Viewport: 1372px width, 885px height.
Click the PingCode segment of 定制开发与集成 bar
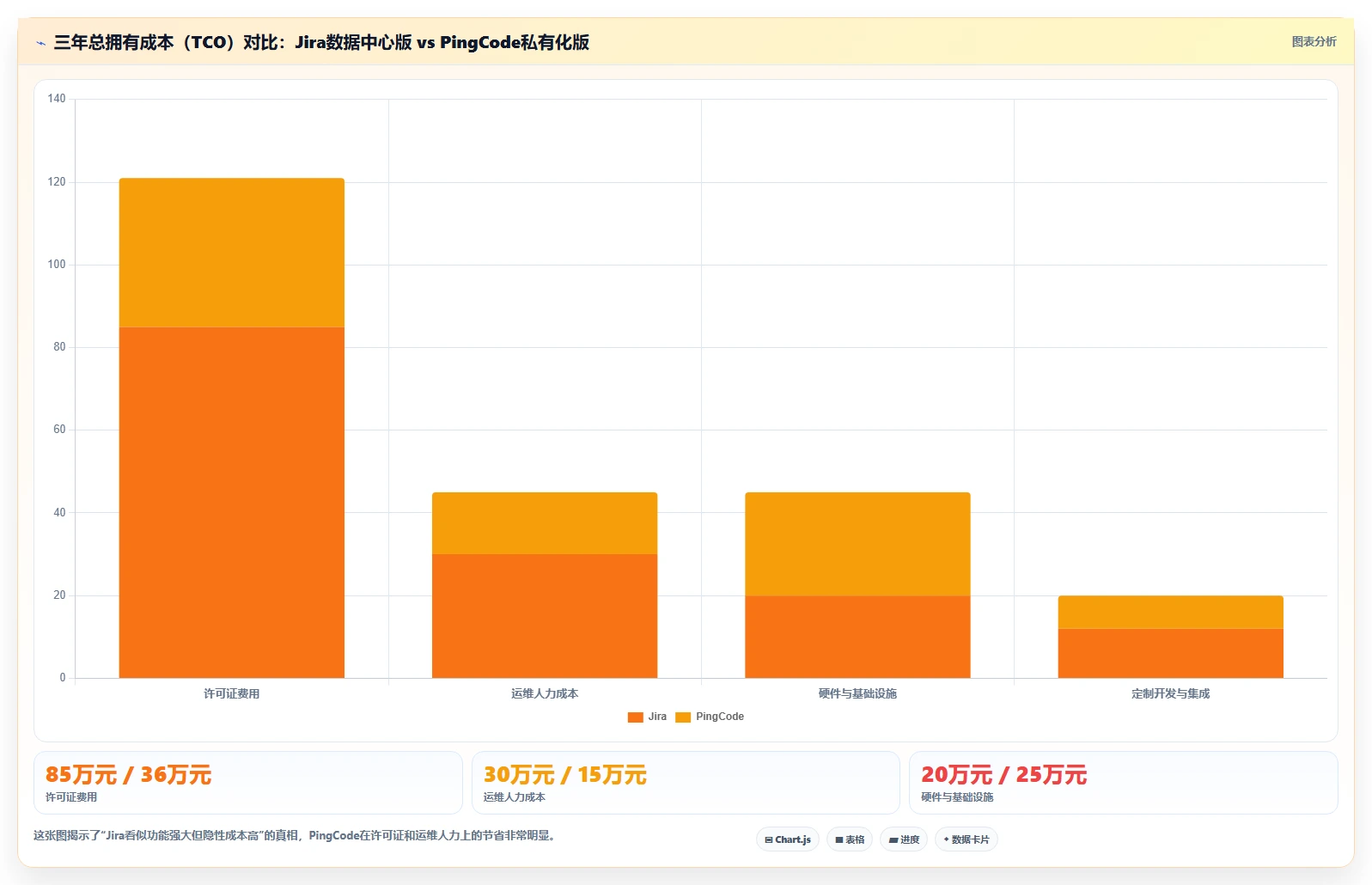(1170, 613)
